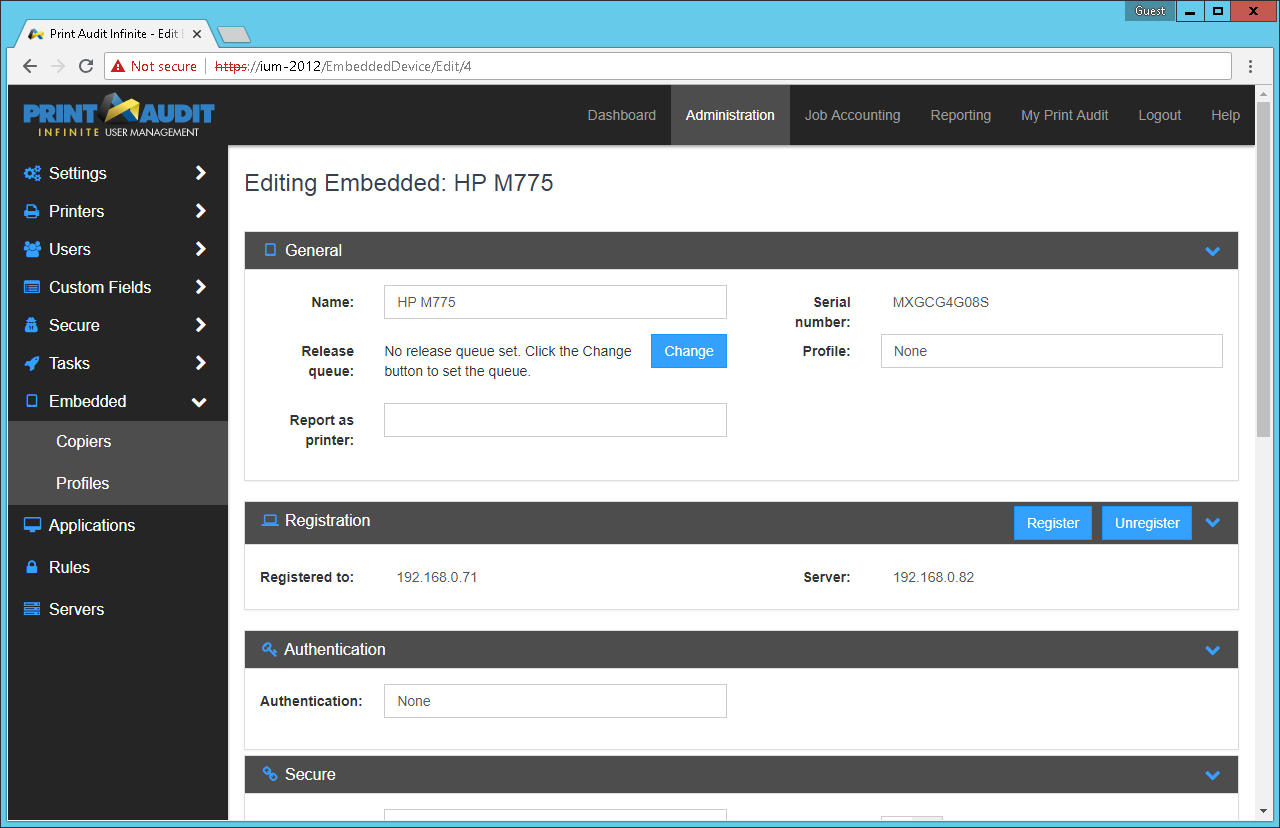This screenshot has width=1280, height=828.
Task: Click the Register button
Action: 1053,523
